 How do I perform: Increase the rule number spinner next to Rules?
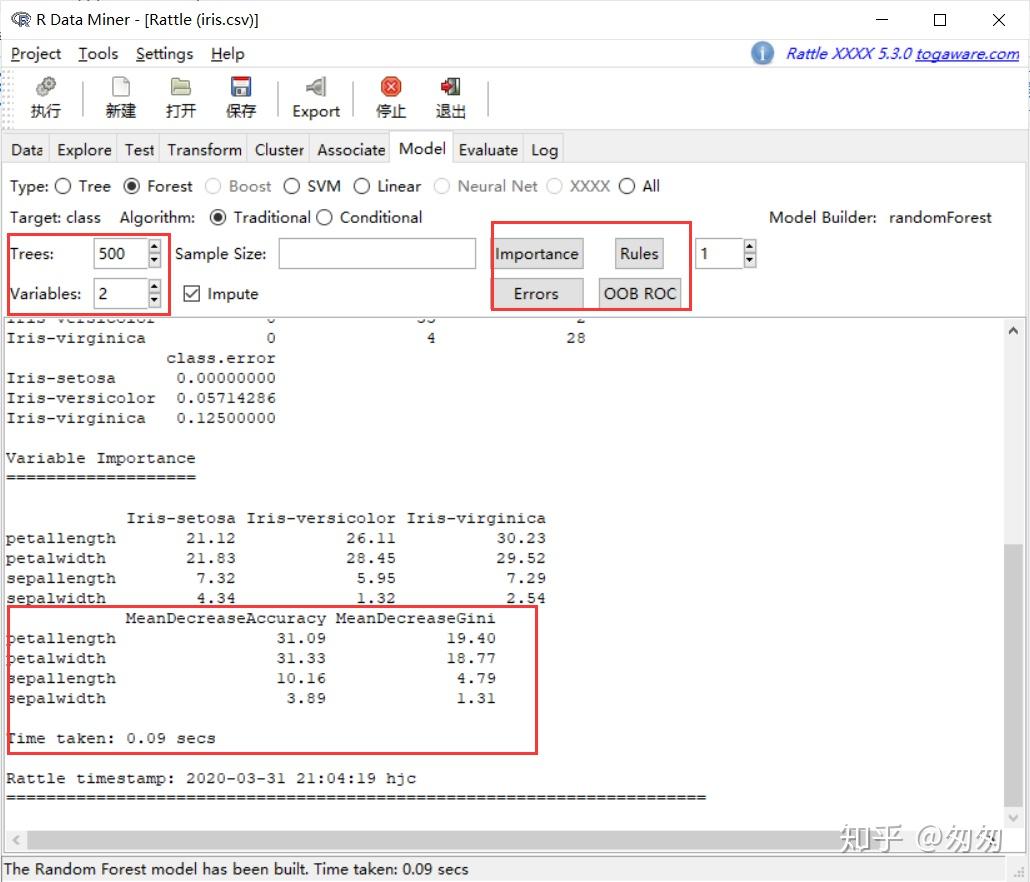[750, 247]
